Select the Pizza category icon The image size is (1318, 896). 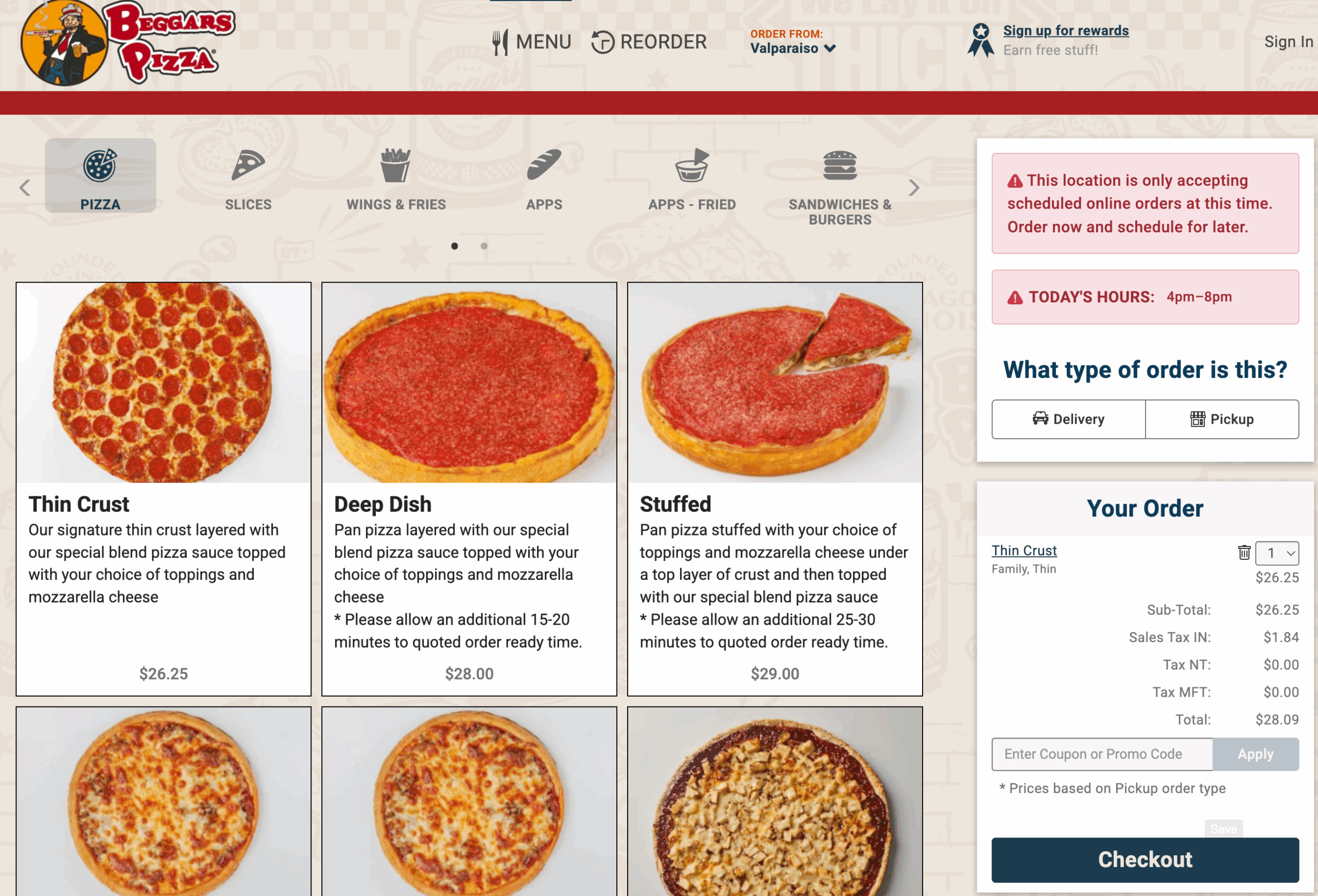tap(100, 165)
